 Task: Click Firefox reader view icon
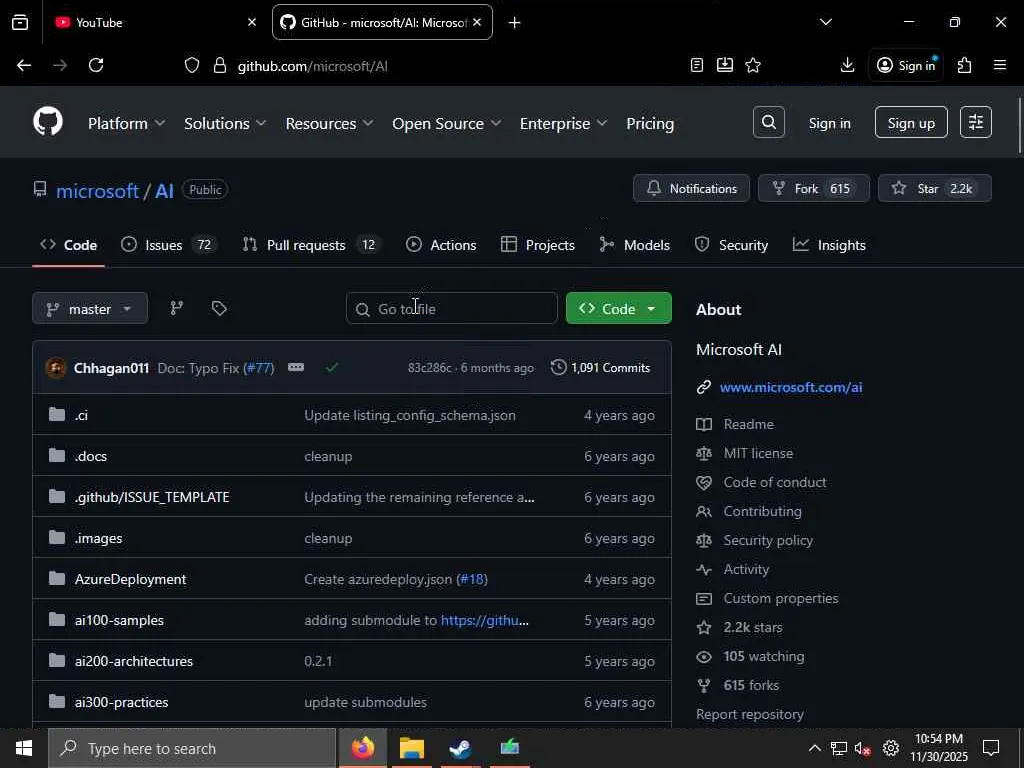tap(697, 65)
